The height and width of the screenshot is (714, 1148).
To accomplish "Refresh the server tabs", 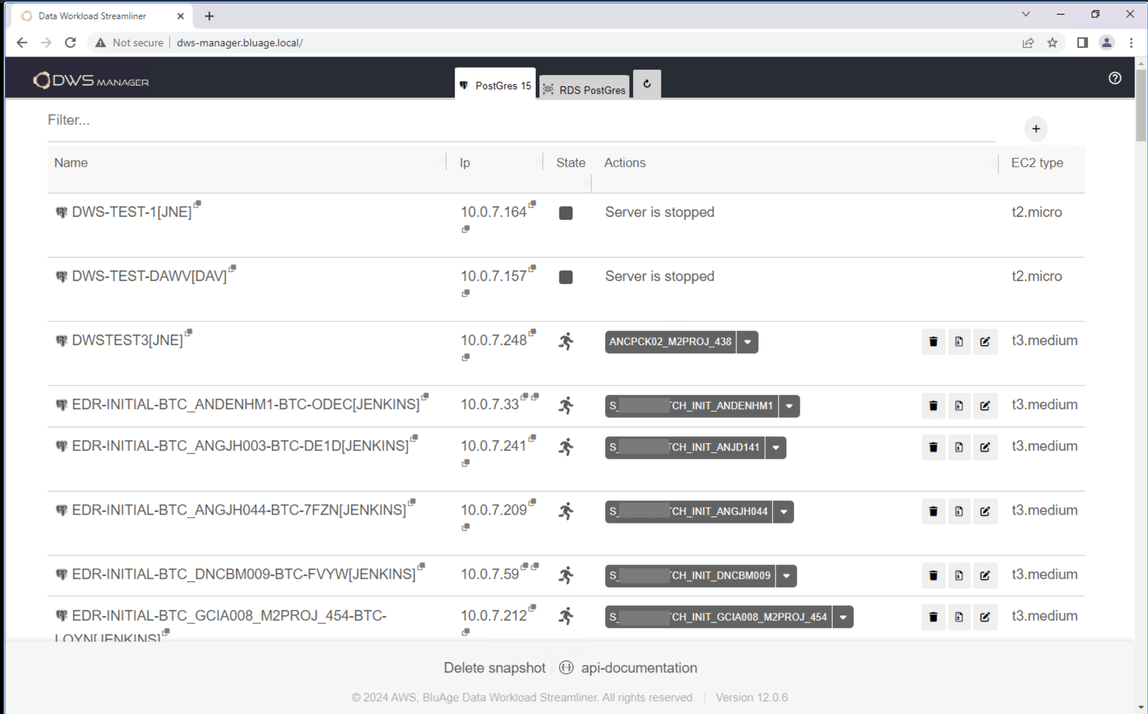I will coord(646,84).
